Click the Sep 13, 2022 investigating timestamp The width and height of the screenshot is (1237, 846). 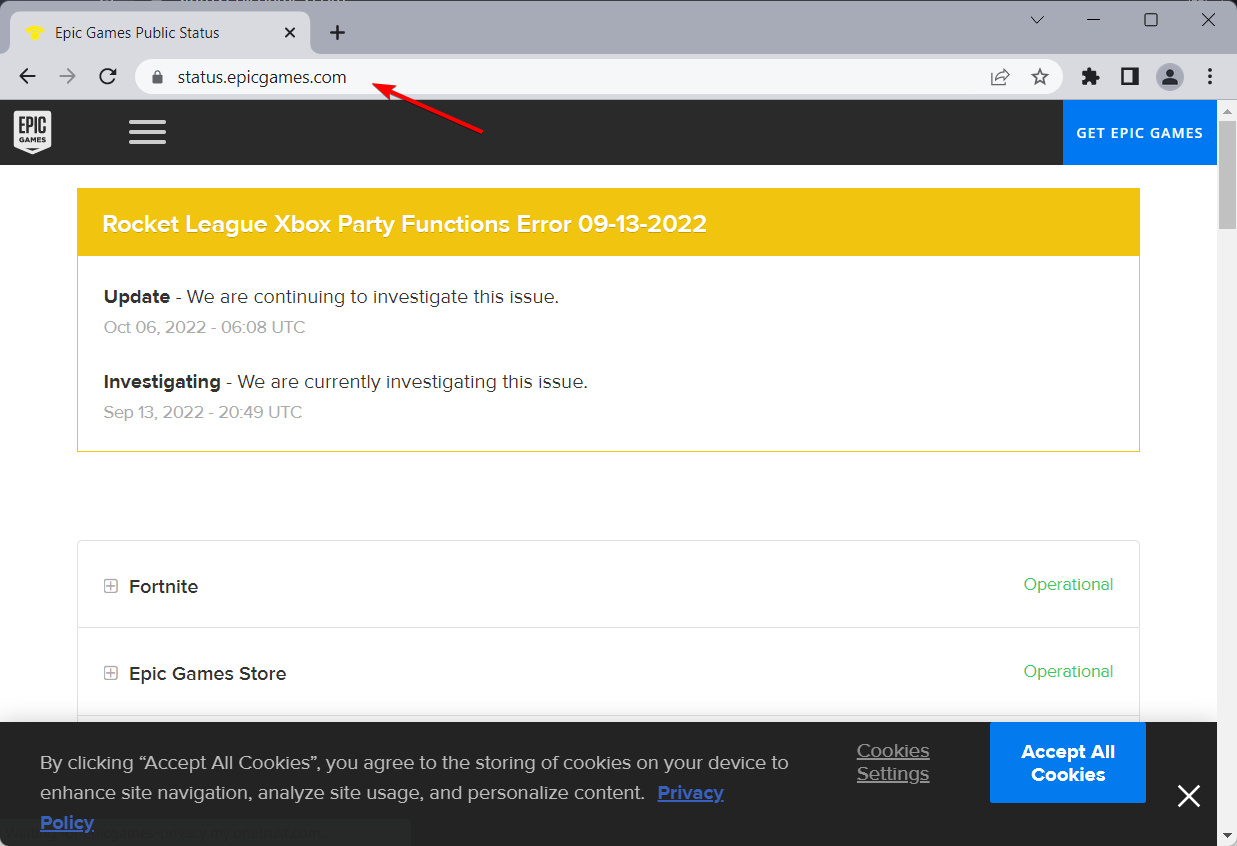(x=203, y=412)
